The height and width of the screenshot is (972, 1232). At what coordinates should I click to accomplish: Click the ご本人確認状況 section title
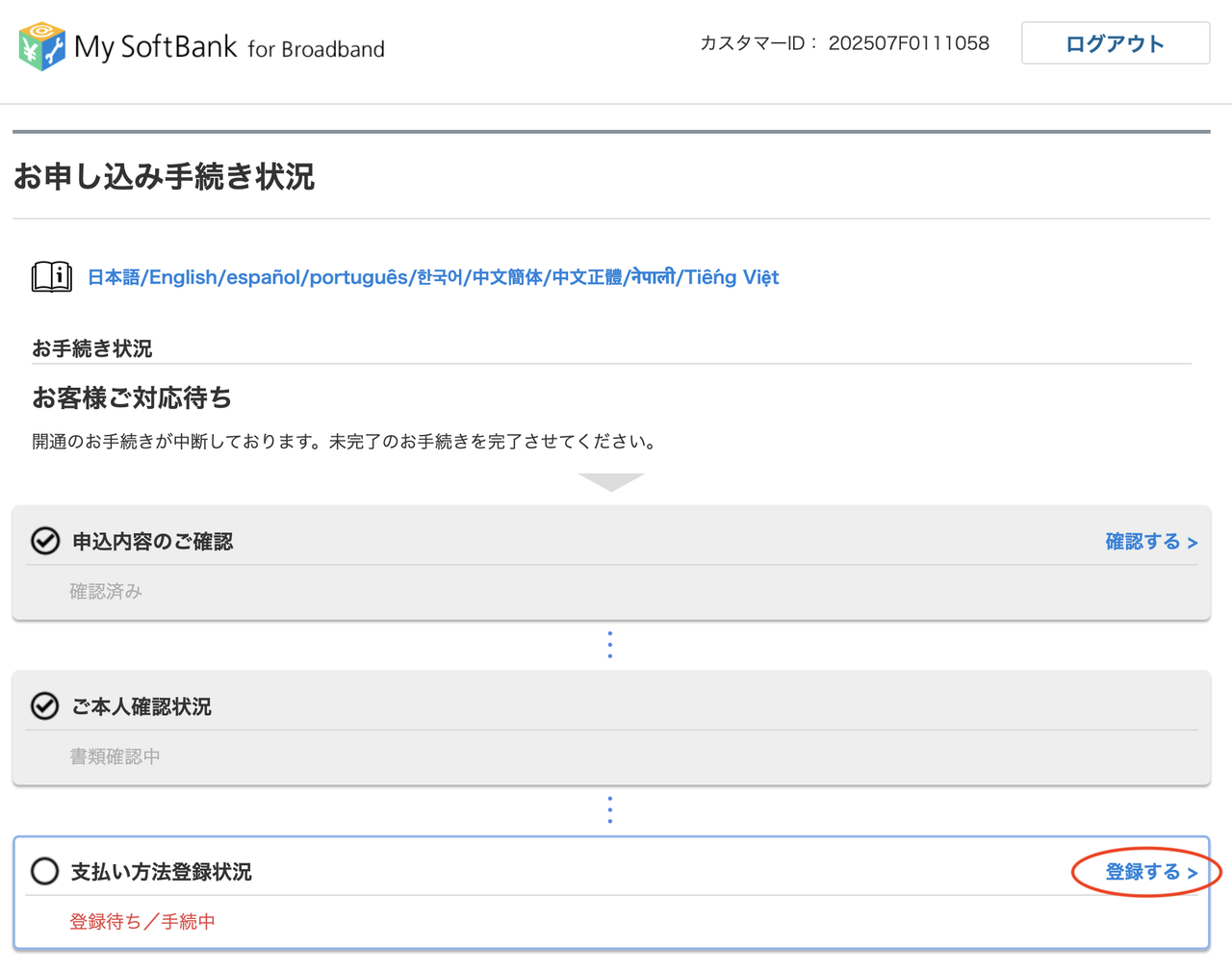[141, 706]
